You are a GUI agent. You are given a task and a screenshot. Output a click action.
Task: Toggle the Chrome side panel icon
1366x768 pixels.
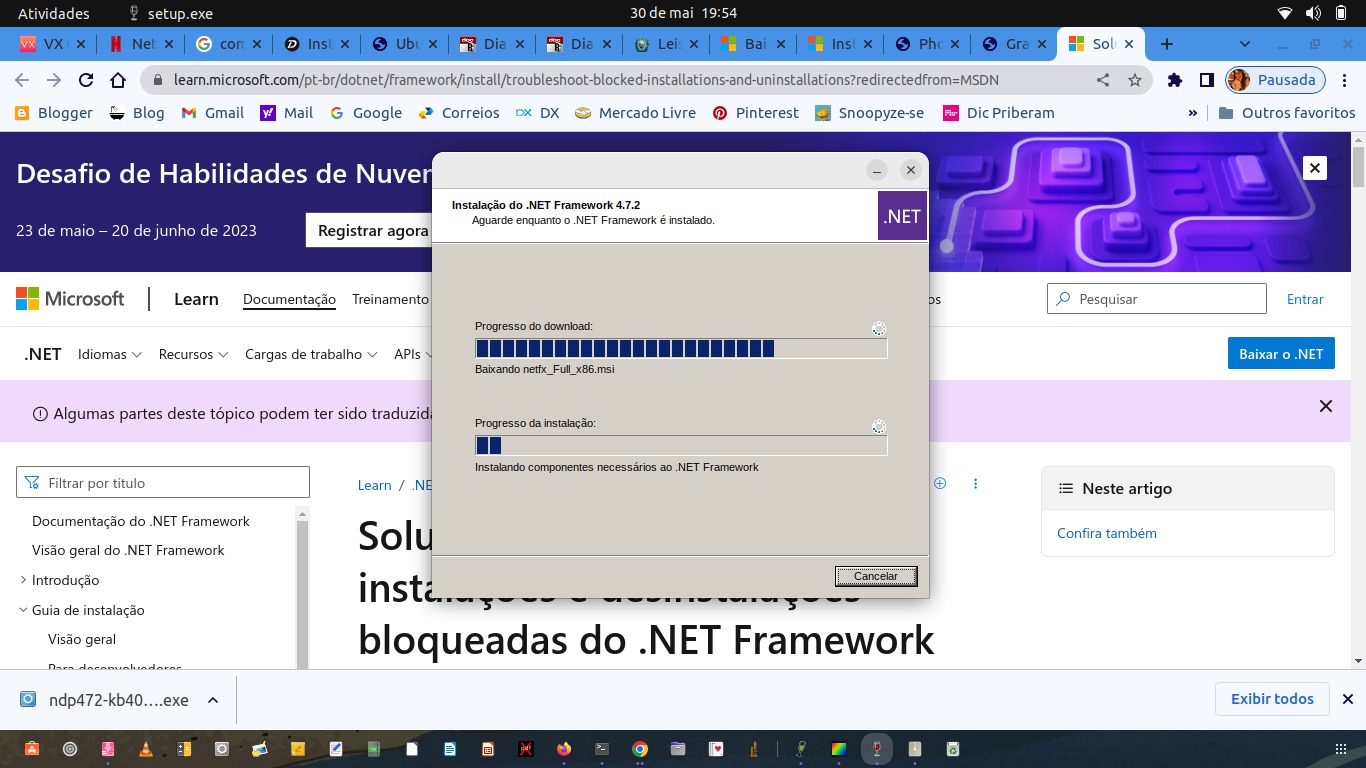pos(1207,80)
